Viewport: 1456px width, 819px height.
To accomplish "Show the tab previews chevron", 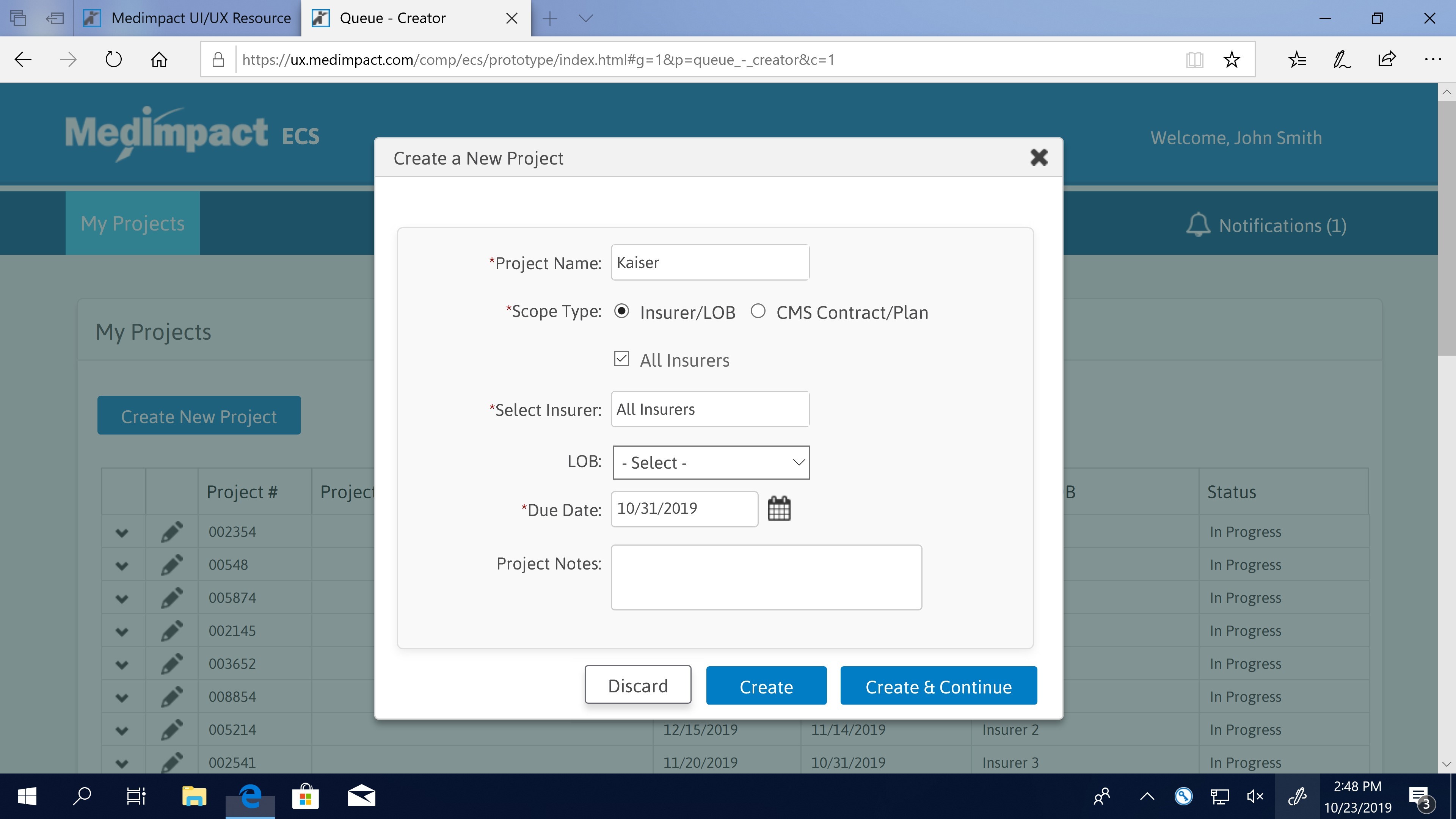I will tap(586, 19).
